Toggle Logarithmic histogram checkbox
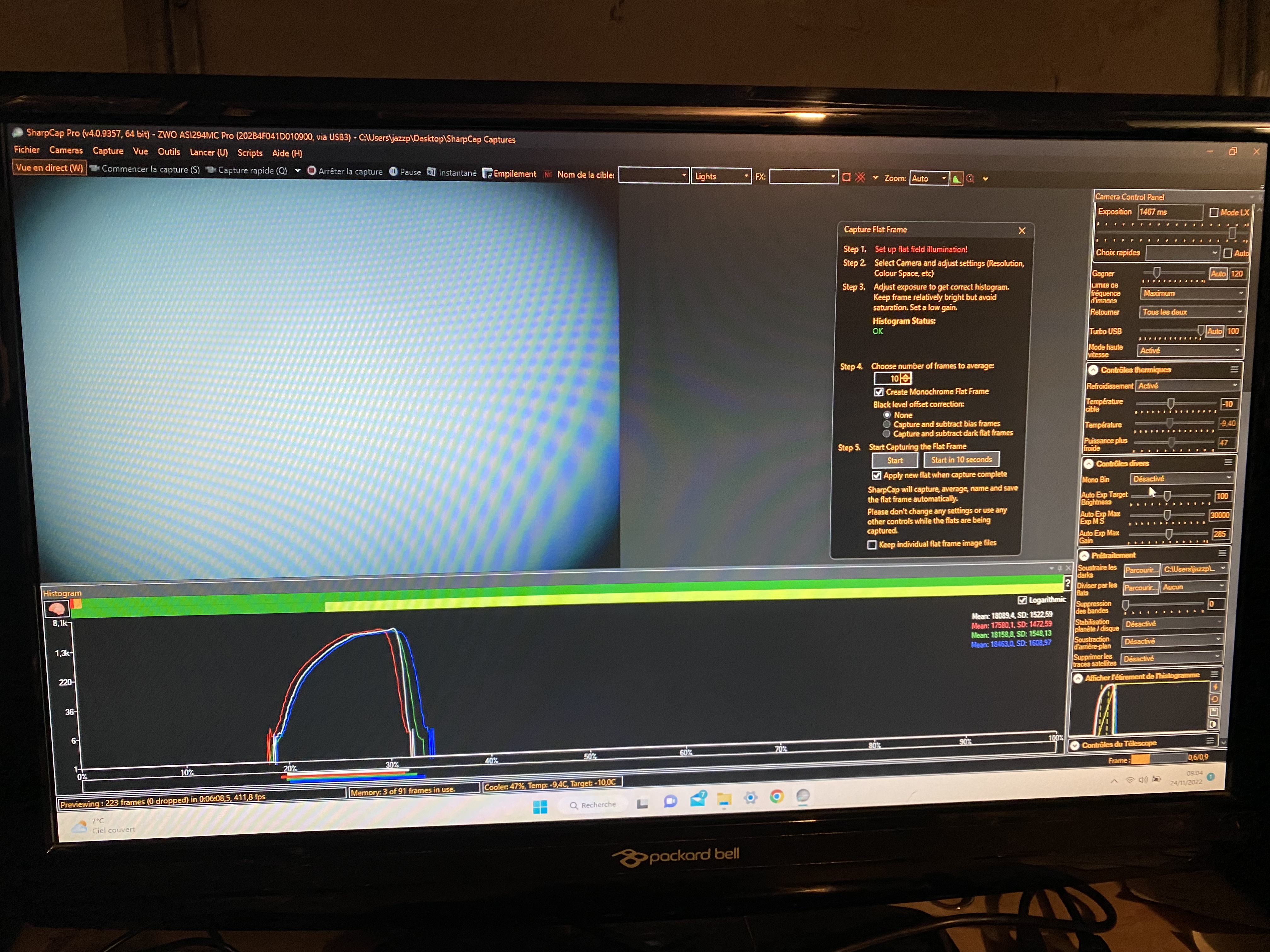The height and width of the screenshot is (952, 1270). tap(1022, 600)
